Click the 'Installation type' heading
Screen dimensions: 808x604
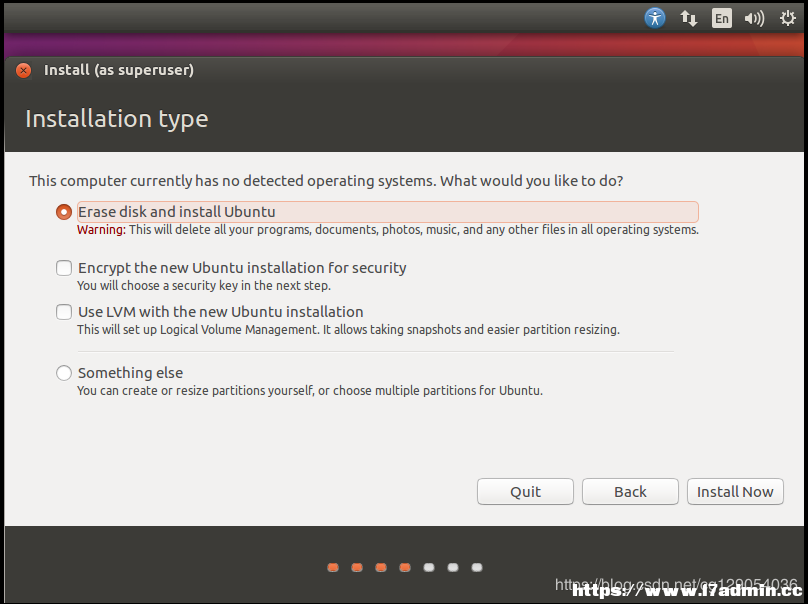click(x=117, y=119)
